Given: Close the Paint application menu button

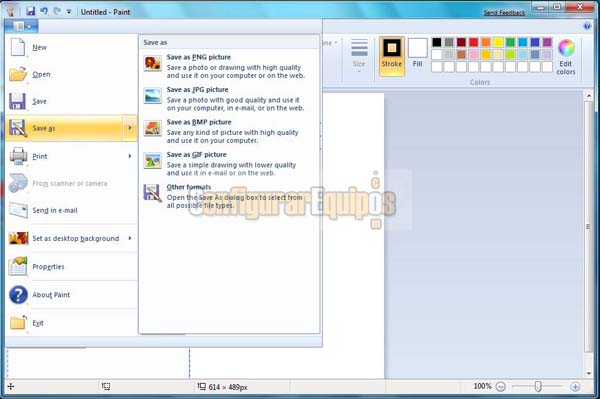Looking at the screenshot, I should coord(21,26).
